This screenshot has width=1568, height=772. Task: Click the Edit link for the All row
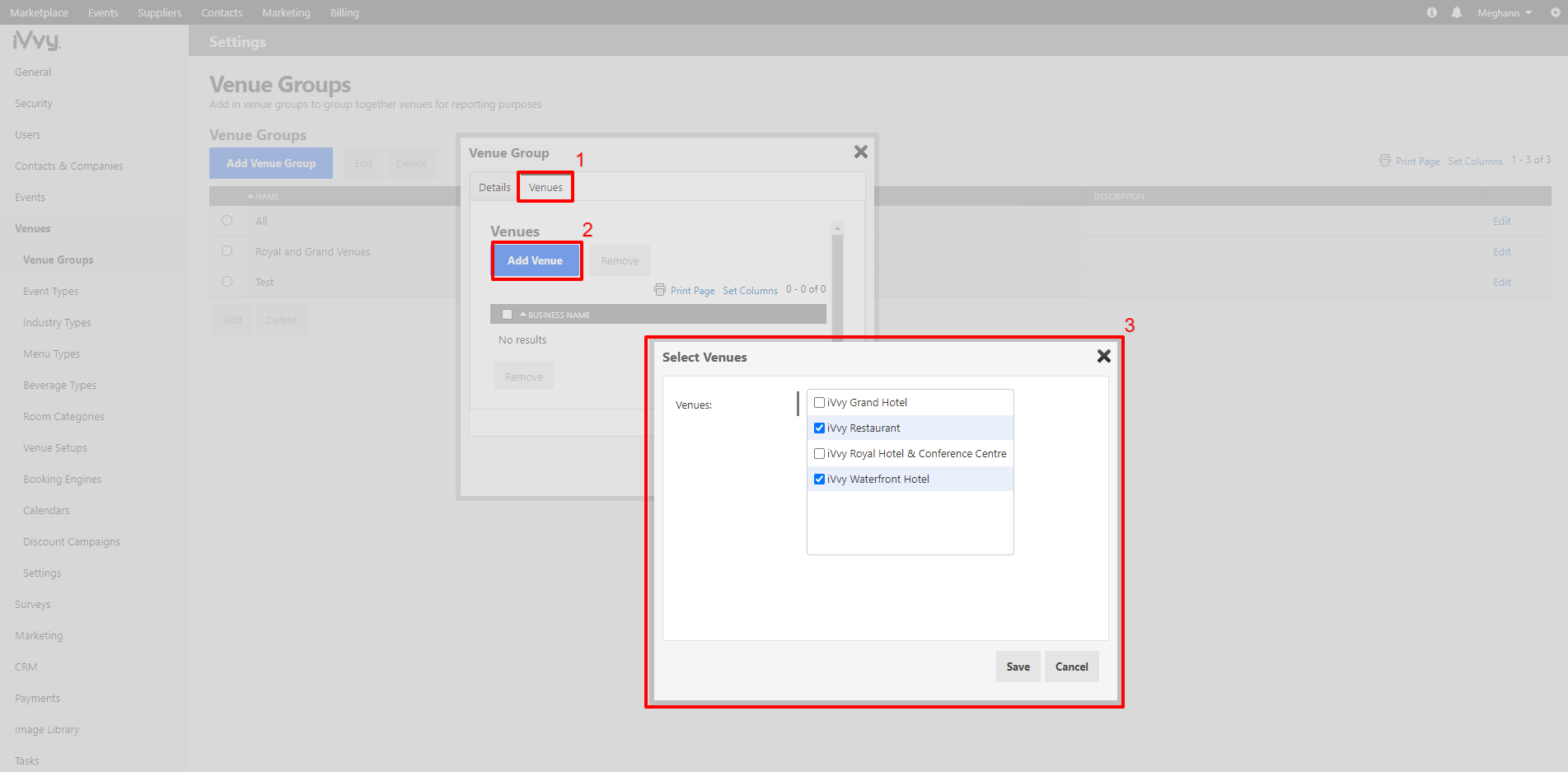pyautogui.click(x=1501, y=221)
